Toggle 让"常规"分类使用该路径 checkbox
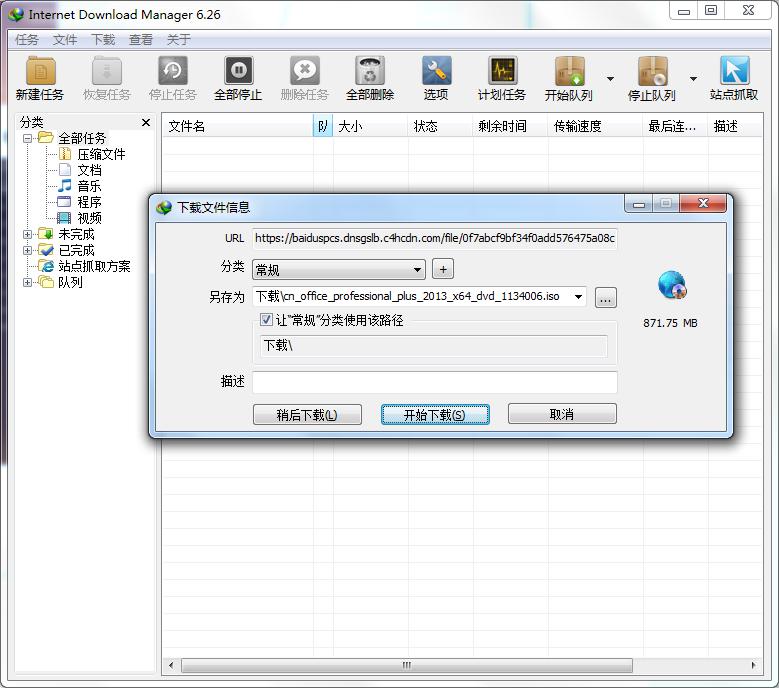779x688 pixels. pyautogui.click(x=267, y=319)
